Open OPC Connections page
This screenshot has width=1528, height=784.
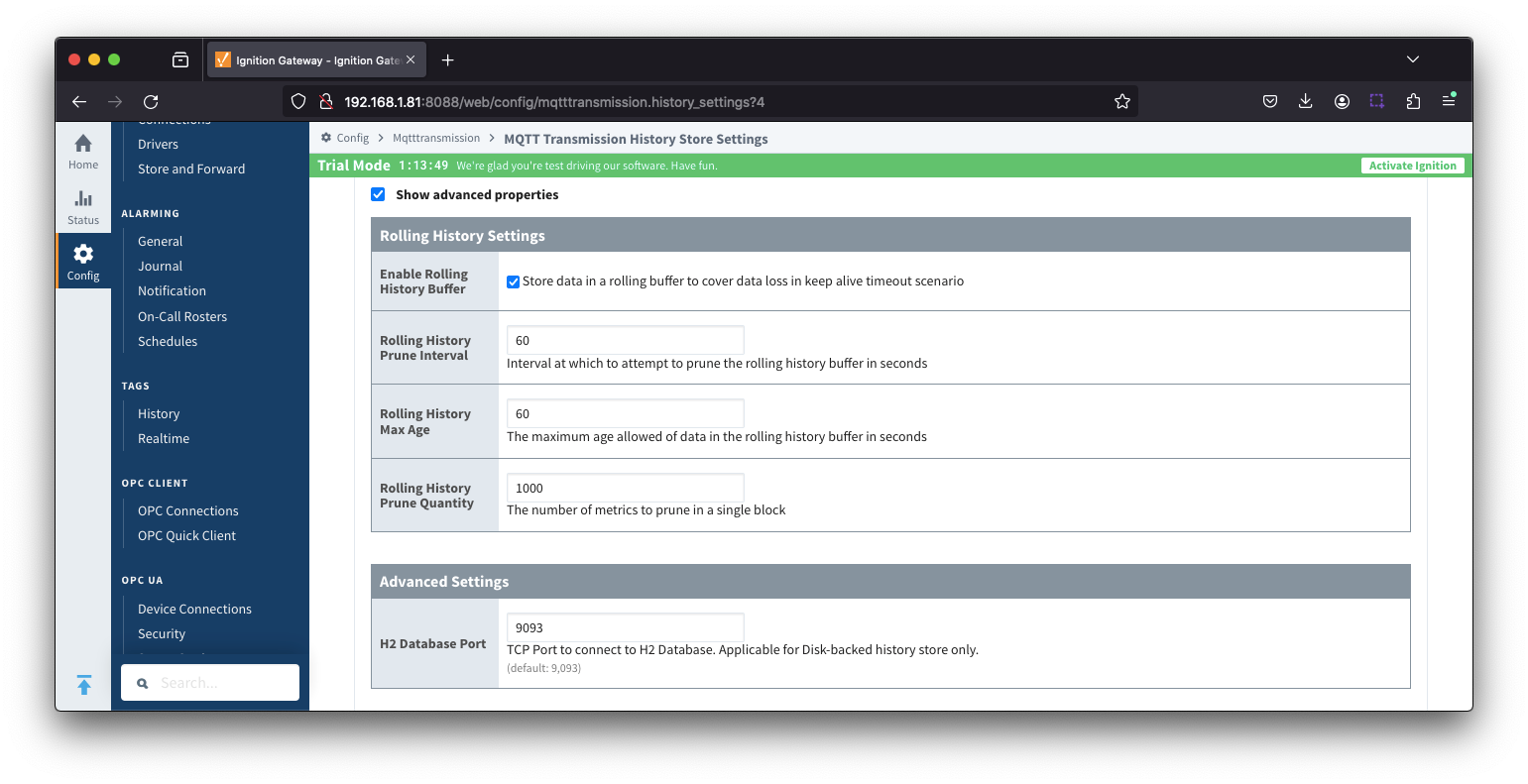point(188,510)
